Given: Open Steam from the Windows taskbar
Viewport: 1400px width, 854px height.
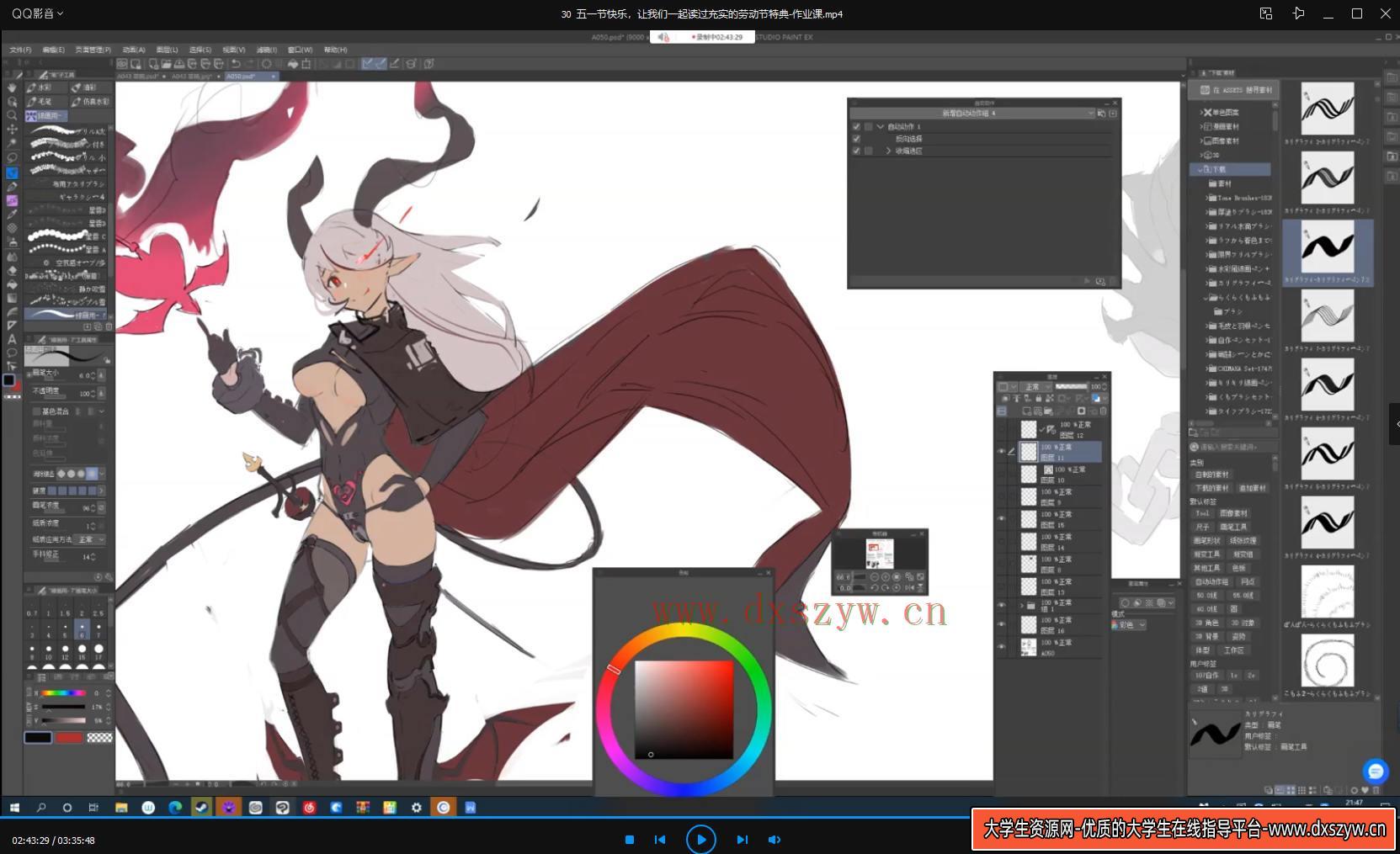Looking at the screenshot, I should [201, 807].
